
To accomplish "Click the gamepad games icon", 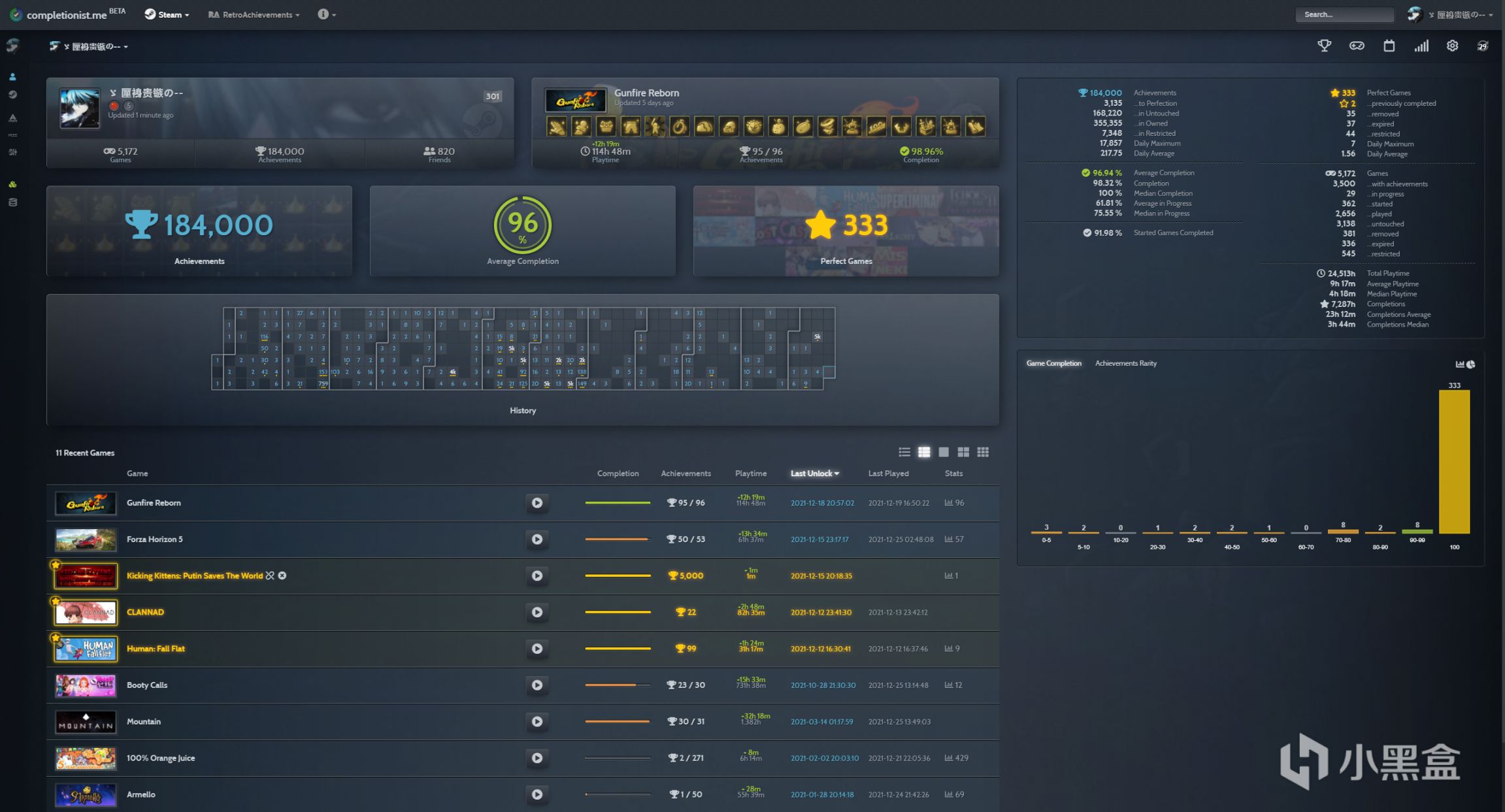I will click(1357, 46).
